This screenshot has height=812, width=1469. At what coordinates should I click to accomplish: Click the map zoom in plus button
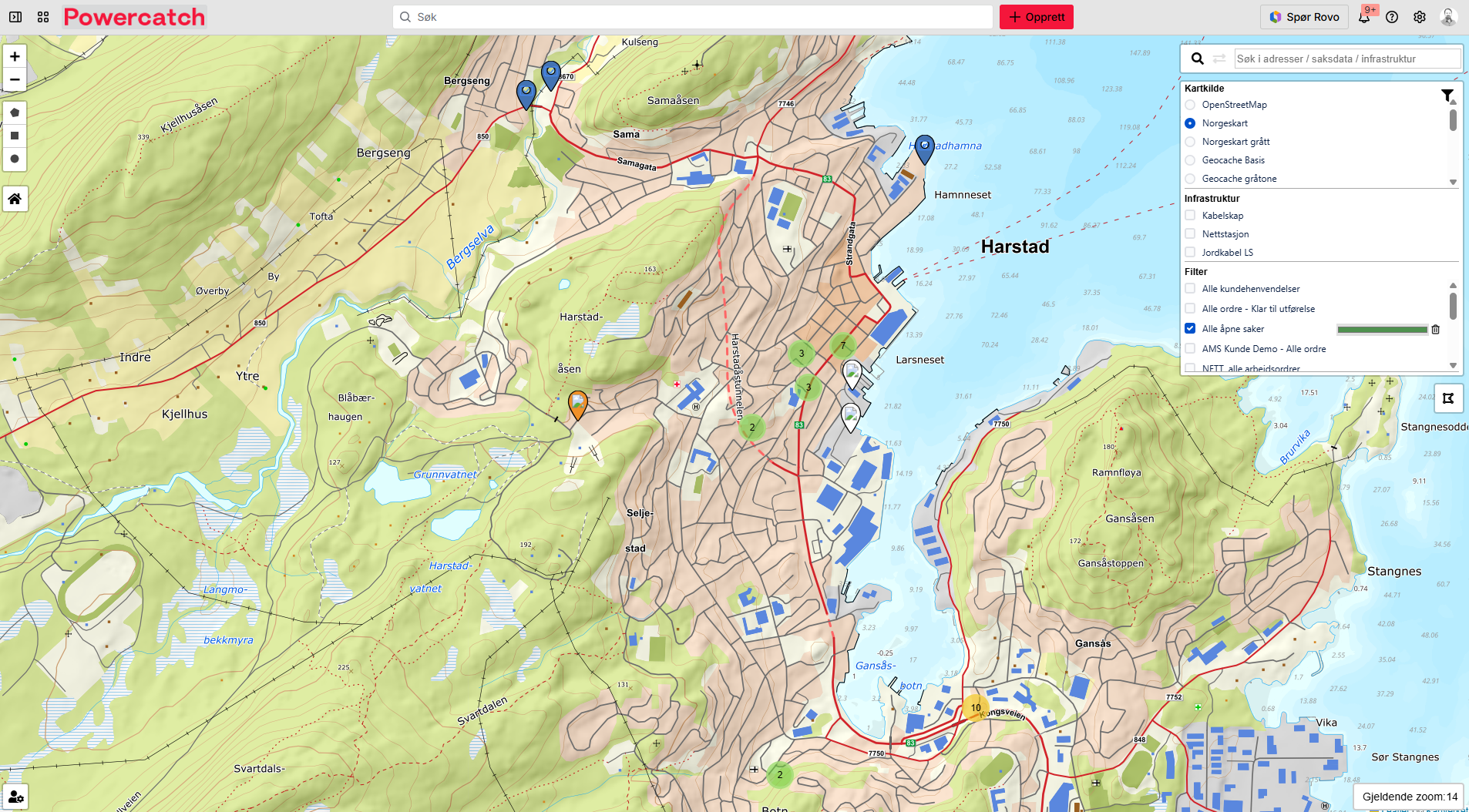[x=15, y=56]
